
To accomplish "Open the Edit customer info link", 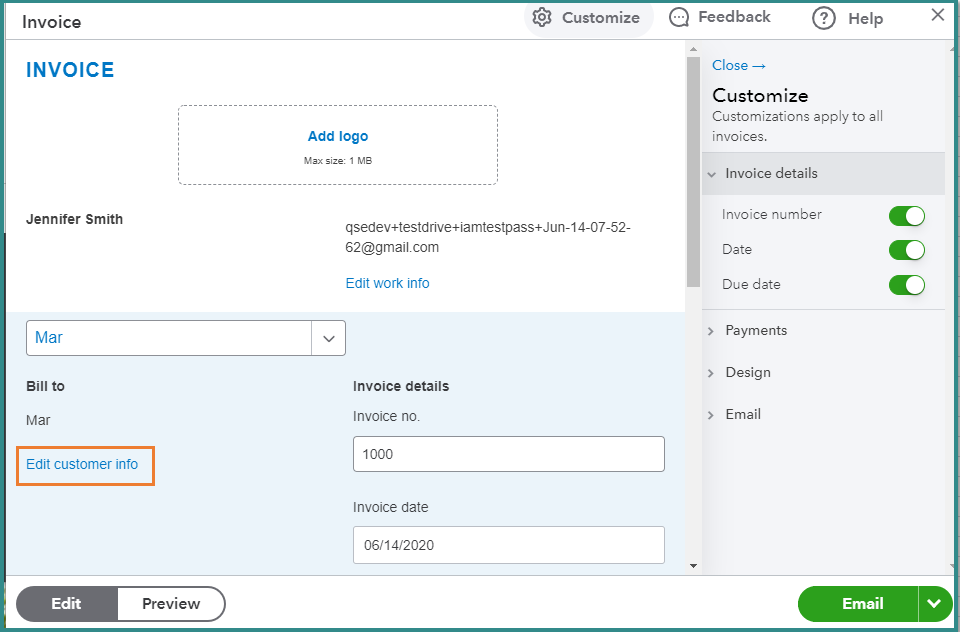I will click(x=82, y=464).
